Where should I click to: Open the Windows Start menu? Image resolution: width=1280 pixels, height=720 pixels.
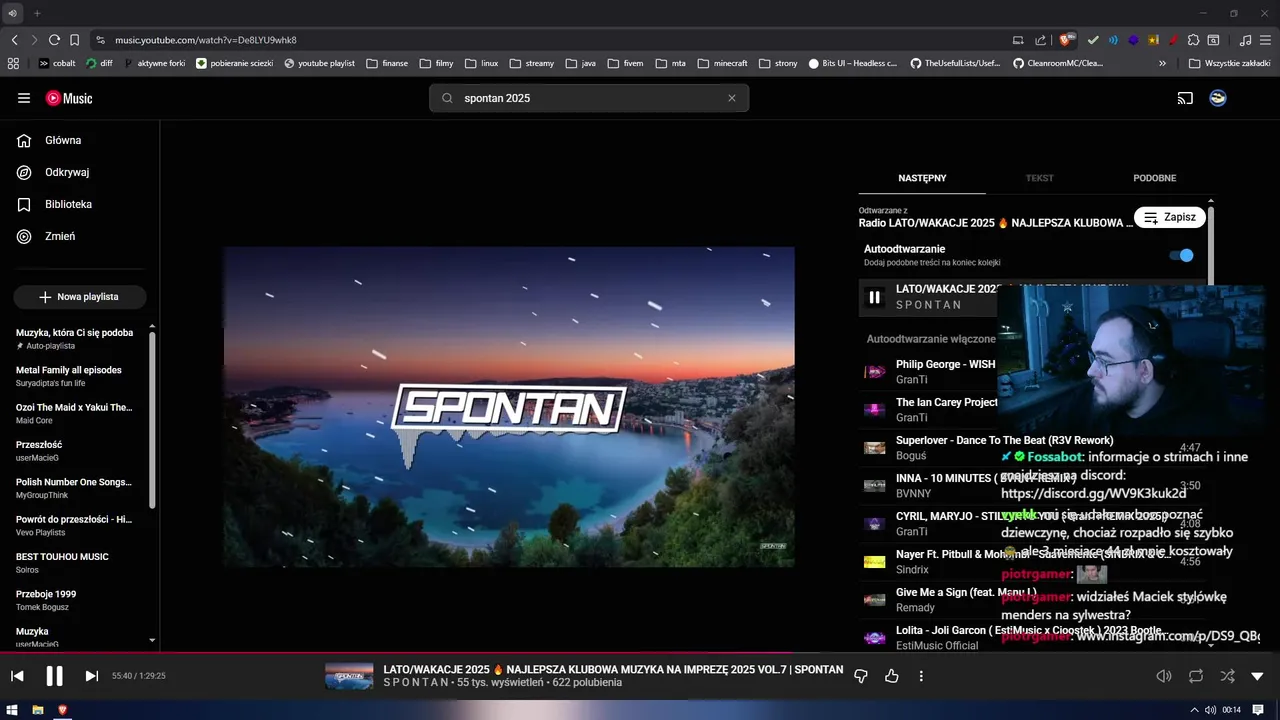[12, 710]
